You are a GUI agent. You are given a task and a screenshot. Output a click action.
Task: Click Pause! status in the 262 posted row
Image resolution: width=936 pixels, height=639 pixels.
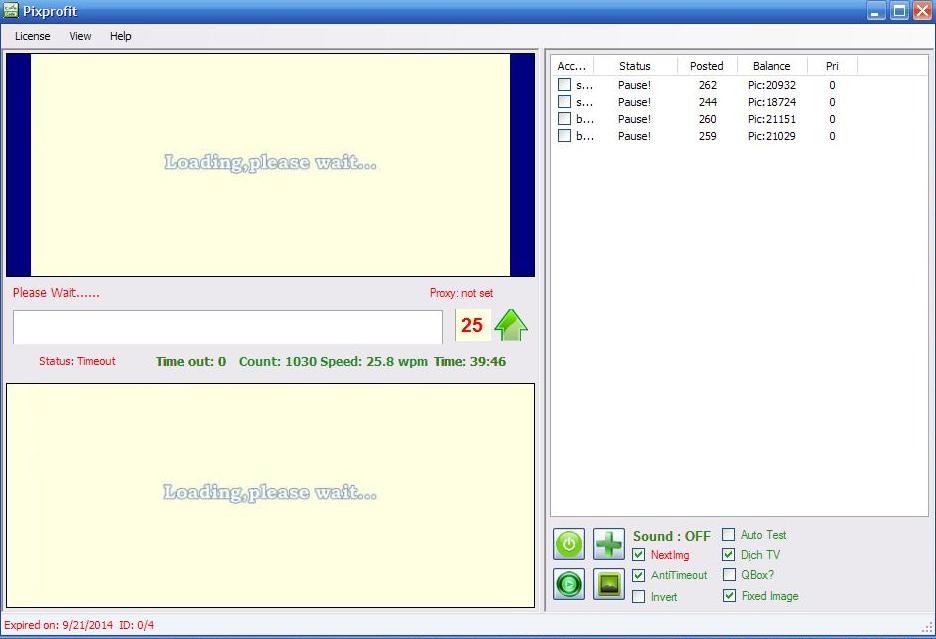[635, 85]
